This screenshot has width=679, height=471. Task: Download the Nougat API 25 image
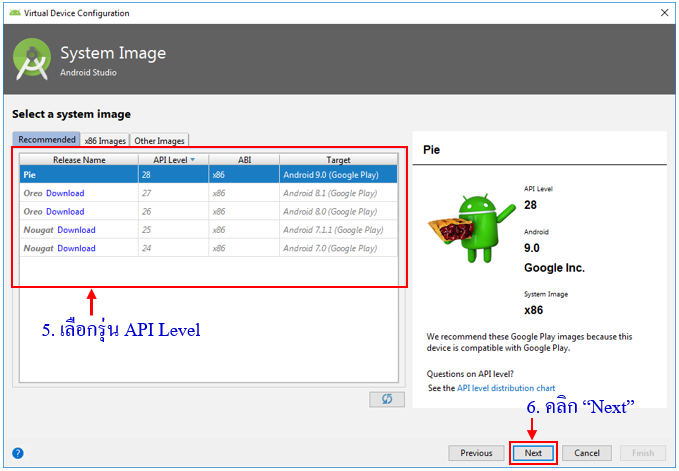pos(76,230)
